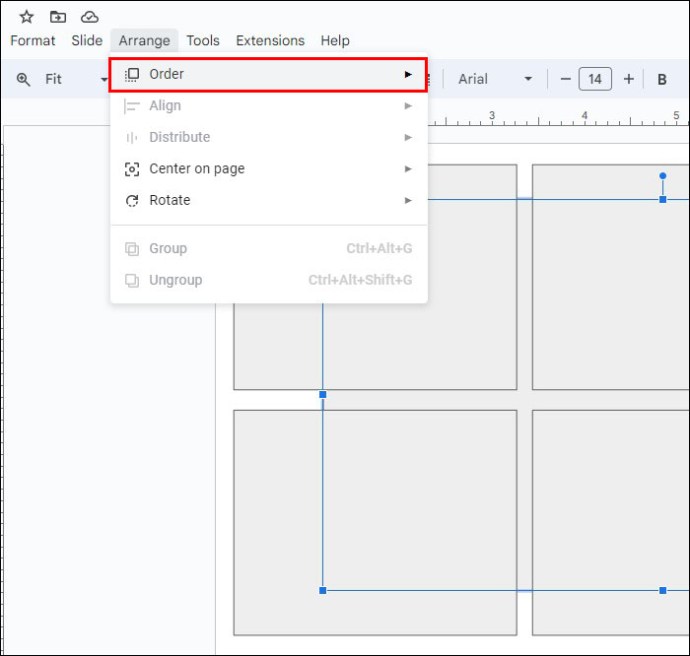Open the Order submenu
This screenshot has width=690, height=656.
[268, 74]
